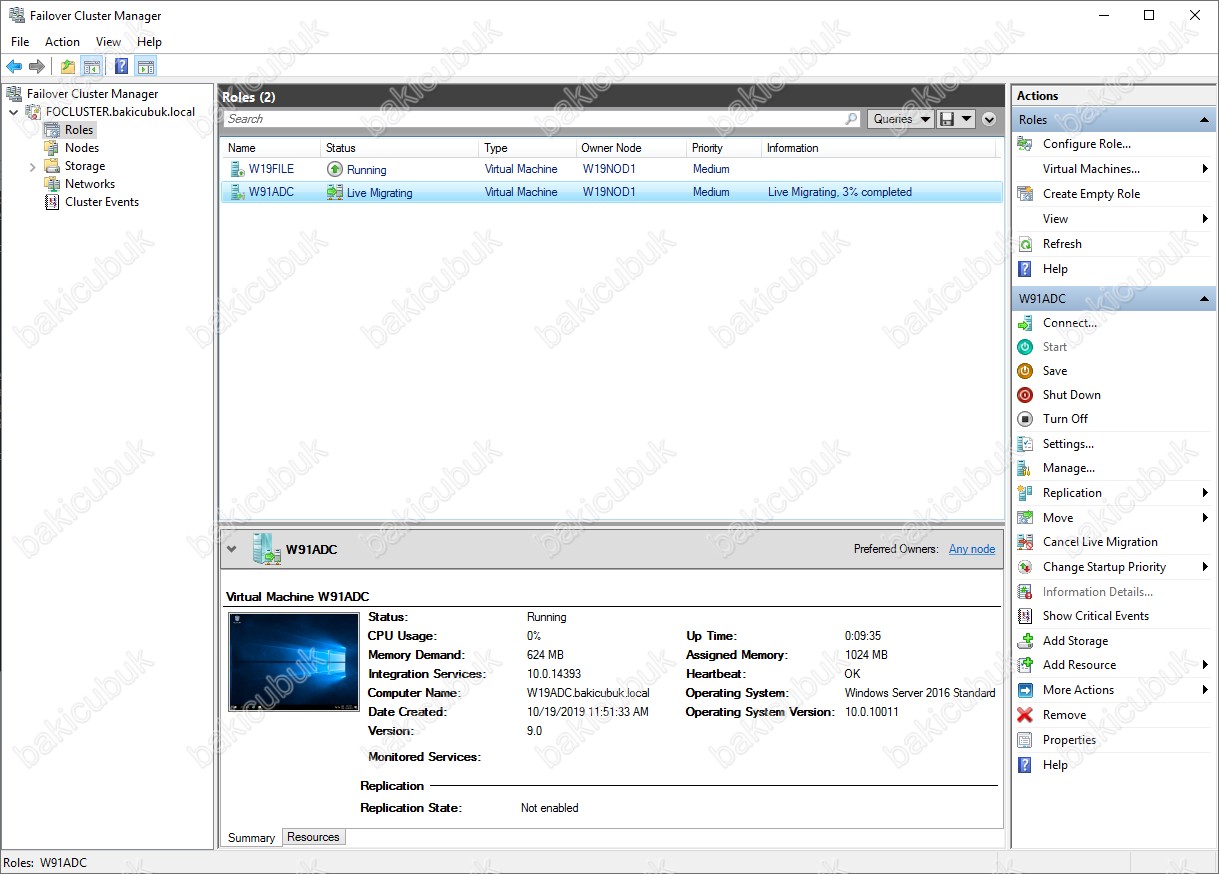Image resolution: width=1219 pixels, height=874 pixels.
Task: Sort roles by Status column header
Action: [399, 148]
